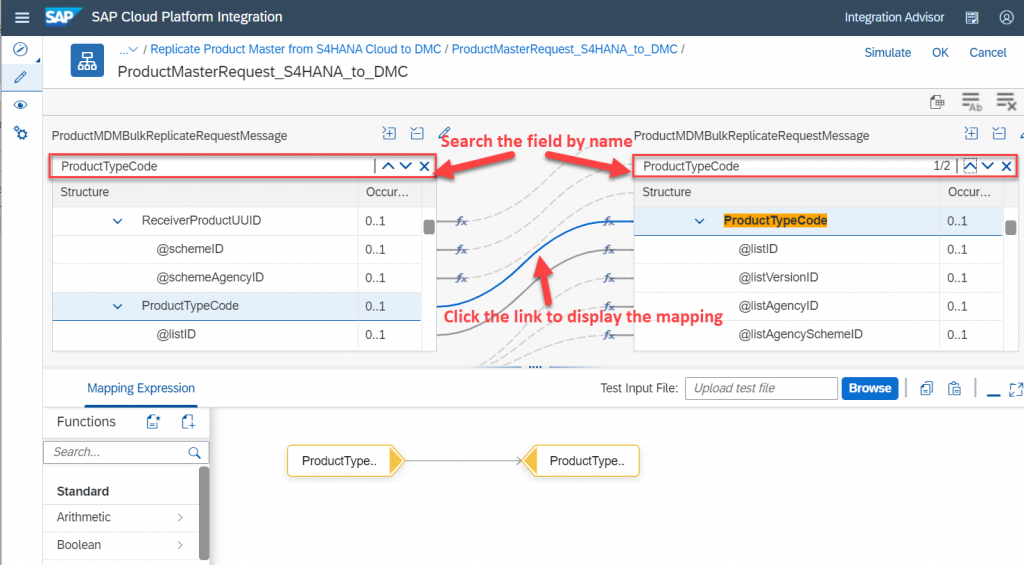The image size is (1024, 565).
Task: Go to next match in source search
Action: (x=406, y=167)
